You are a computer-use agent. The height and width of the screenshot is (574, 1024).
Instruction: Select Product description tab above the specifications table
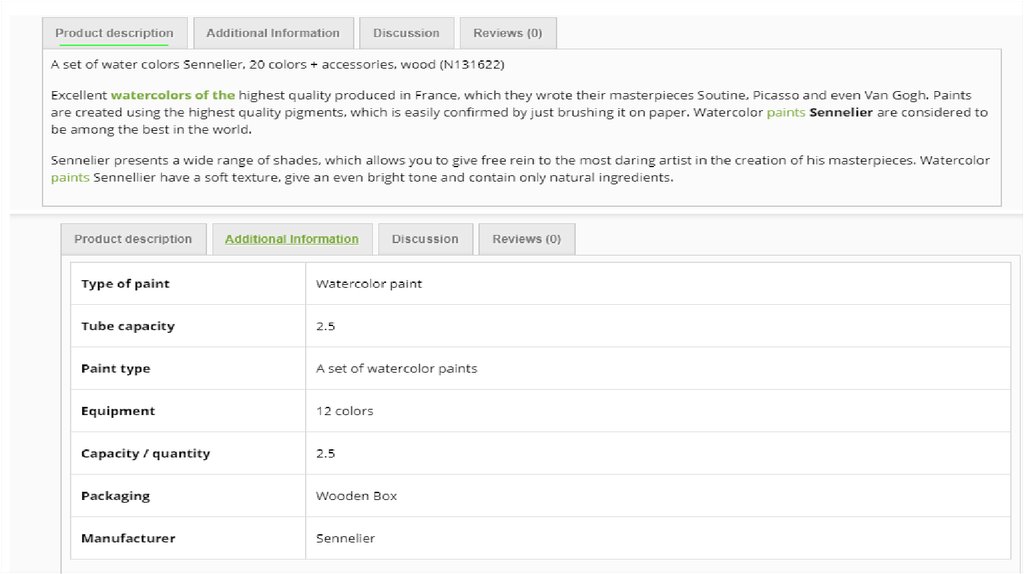point(133,239)
